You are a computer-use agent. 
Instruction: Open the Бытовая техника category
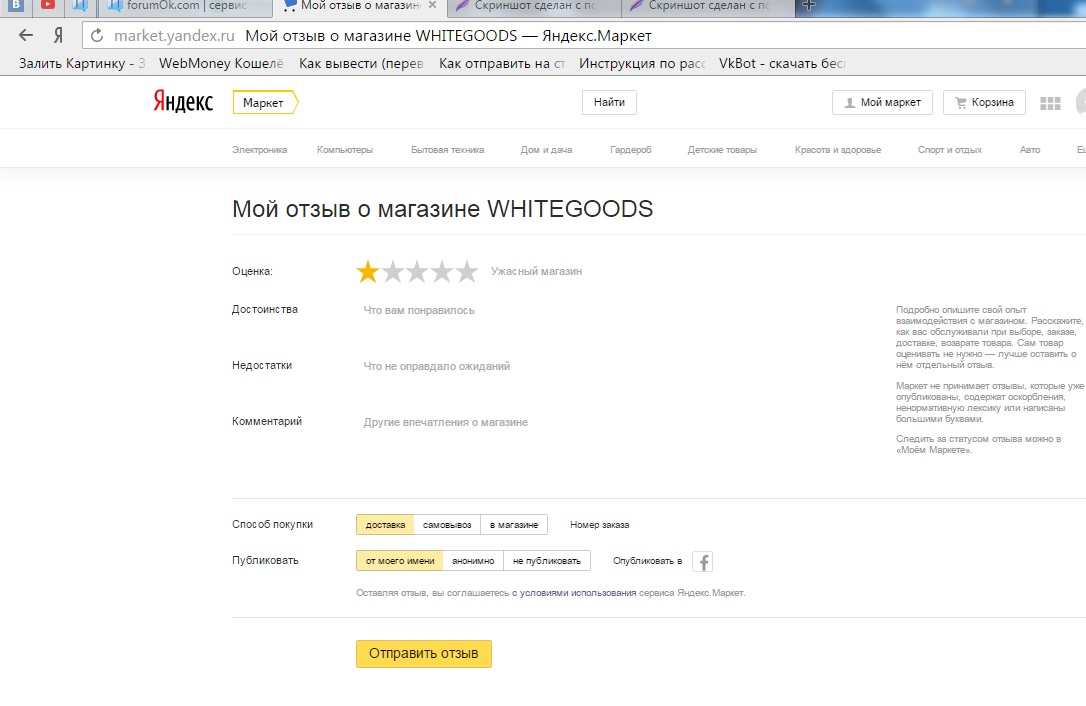tap(447, 150)
